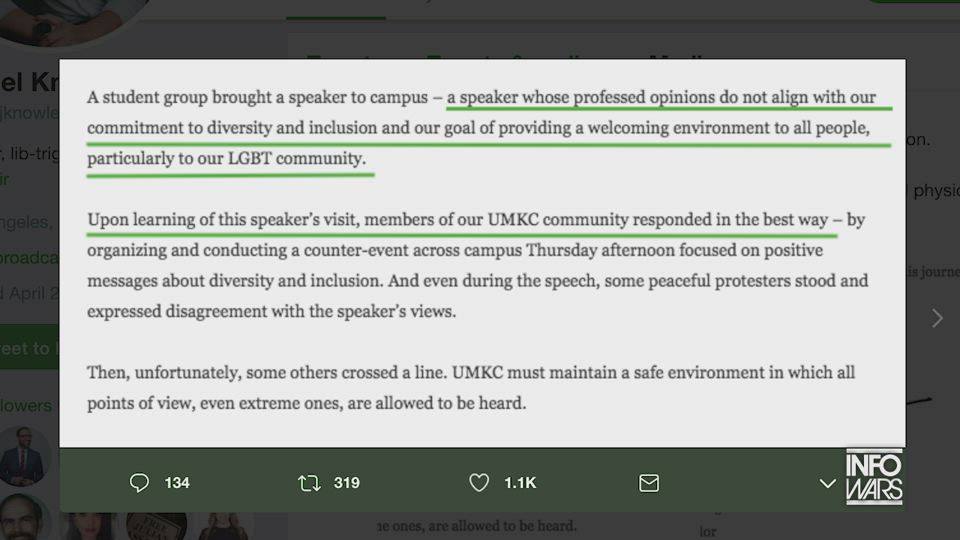Click the 1.1K likes count
The width and height of the screenshot is (960, 540).
(520, 483)
